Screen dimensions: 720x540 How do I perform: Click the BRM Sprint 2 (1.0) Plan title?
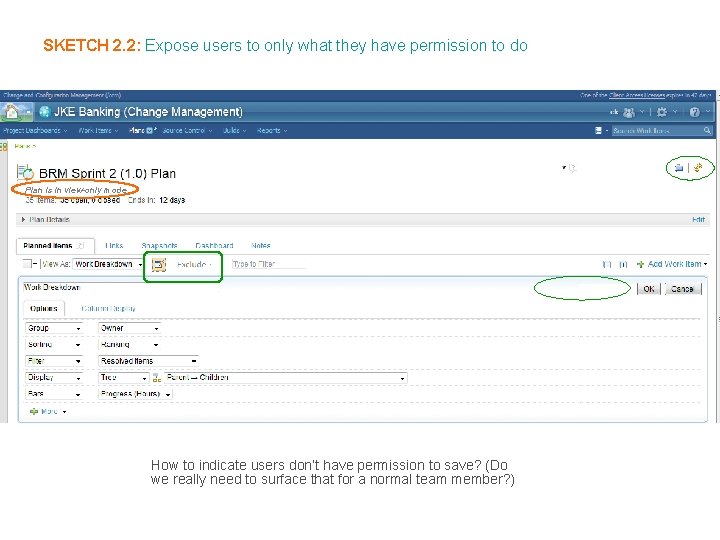coord(107,174)
